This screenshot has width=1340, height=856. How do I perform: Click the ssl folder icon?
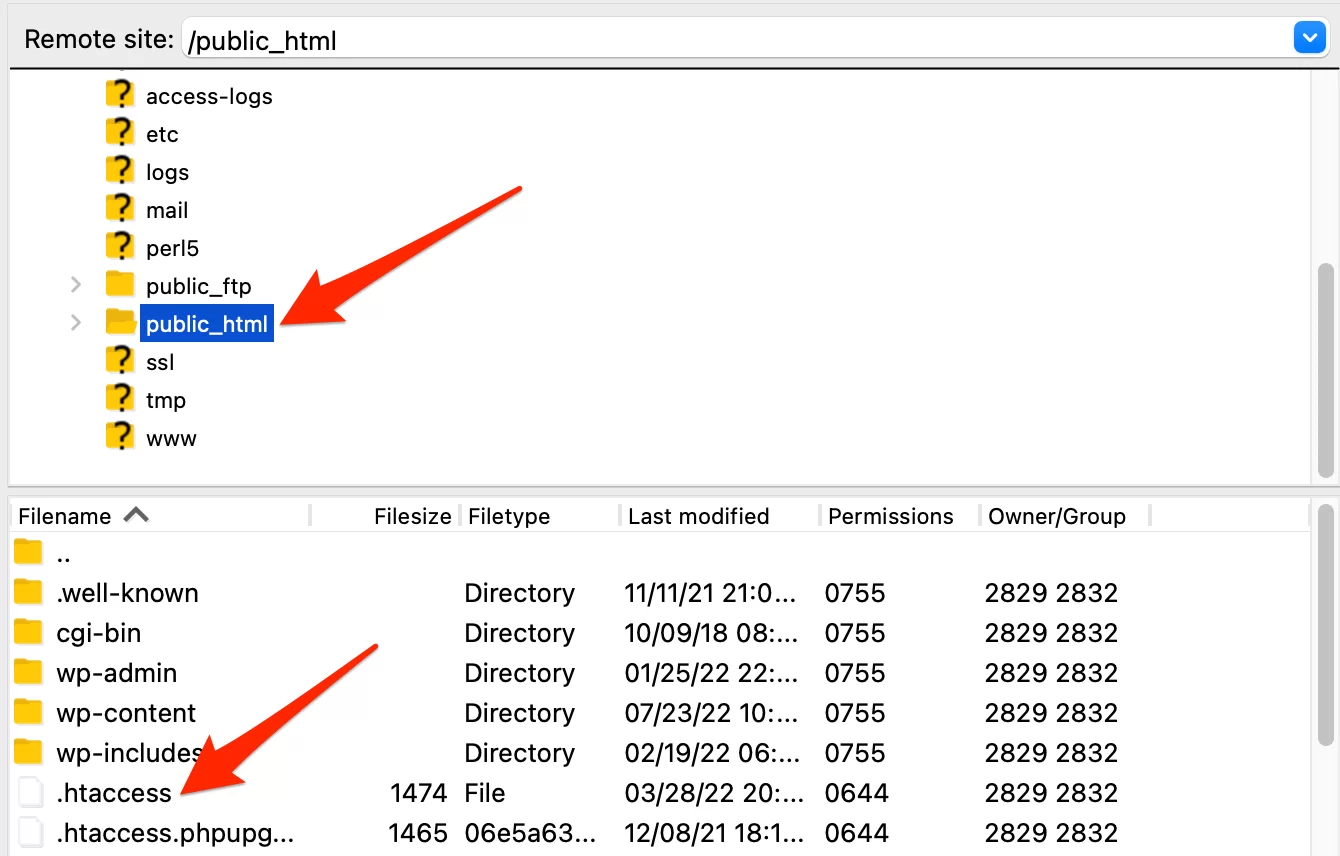119,361
